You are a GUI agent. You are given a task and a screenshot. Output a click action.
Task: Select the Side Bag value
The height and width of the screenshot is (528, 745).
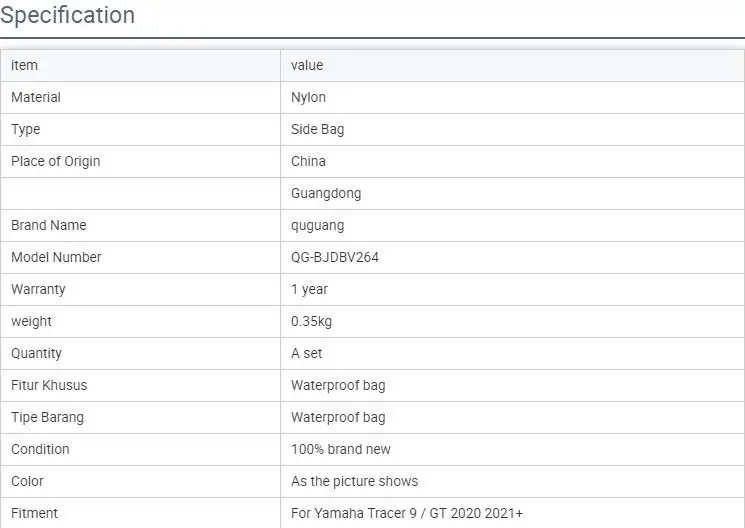[x=317, y=129]
